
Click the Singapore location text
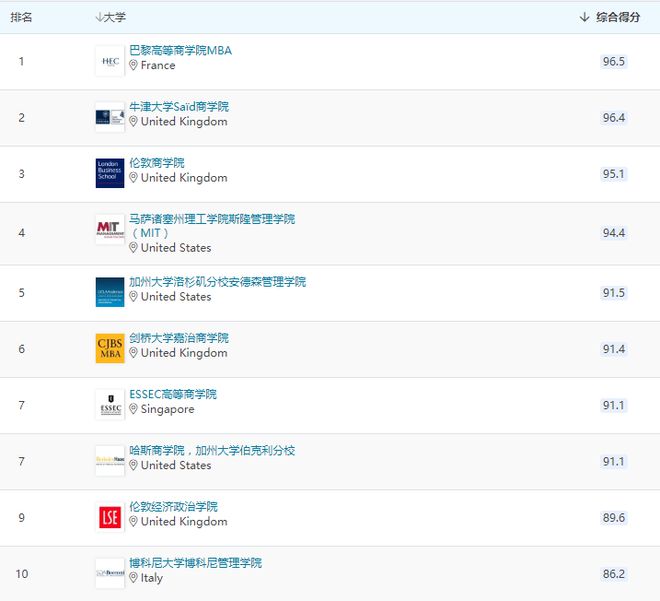click(x=168, y=409)
